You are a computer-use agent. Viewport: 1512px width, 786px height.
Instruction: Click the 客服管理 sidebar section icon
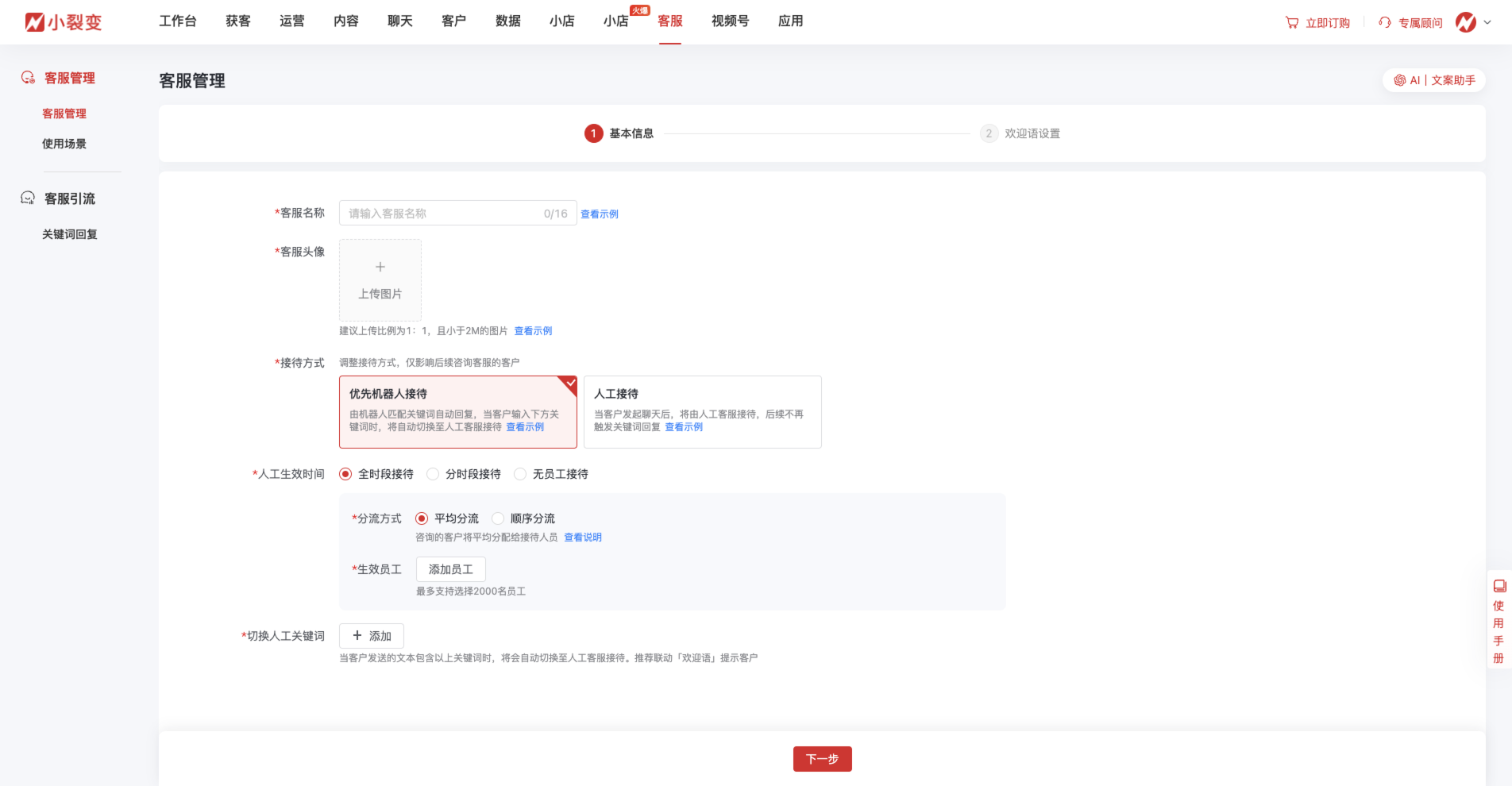click(28, 78)
